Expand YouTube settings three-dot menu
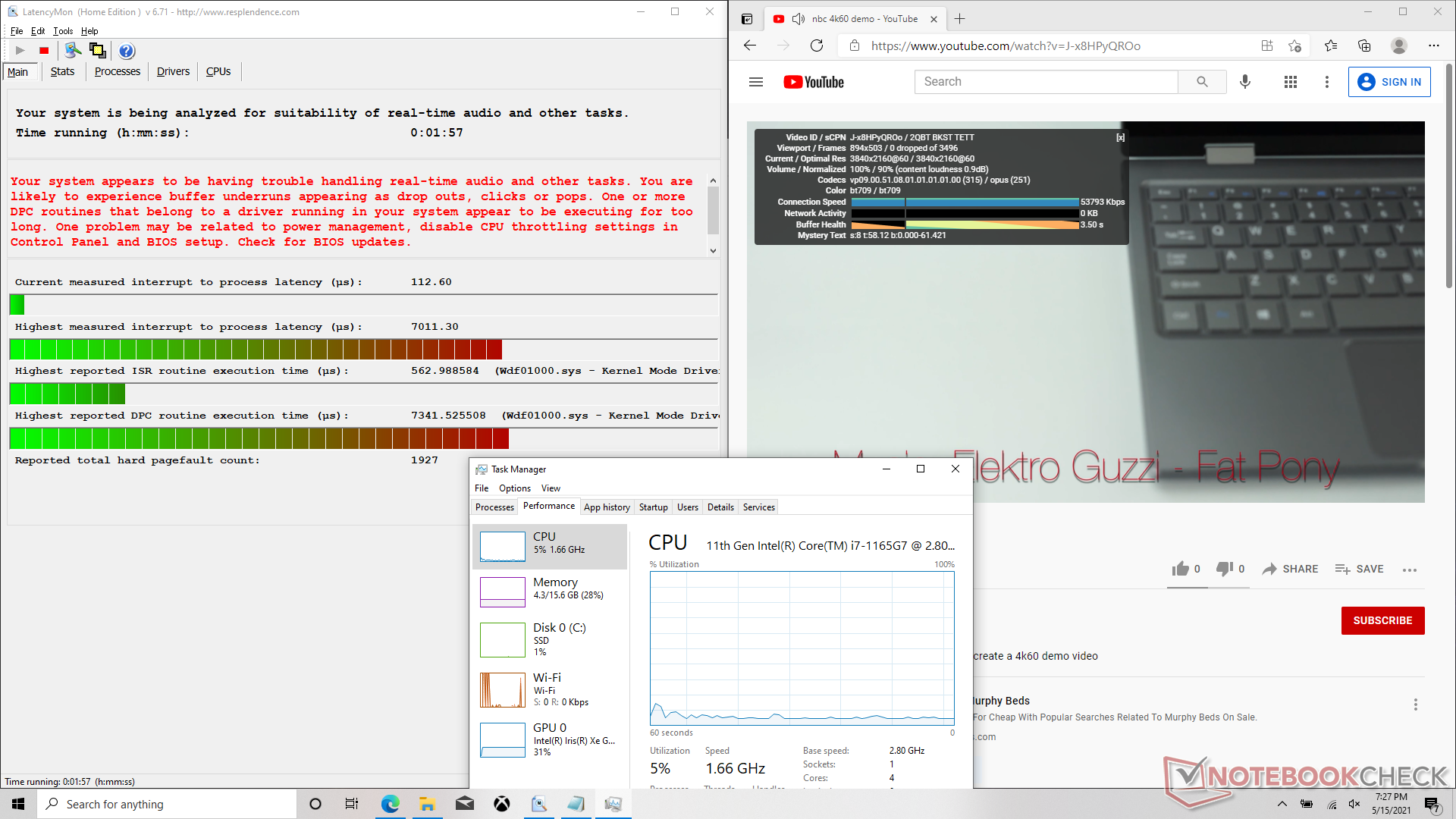 click(x=1326, y=82)
